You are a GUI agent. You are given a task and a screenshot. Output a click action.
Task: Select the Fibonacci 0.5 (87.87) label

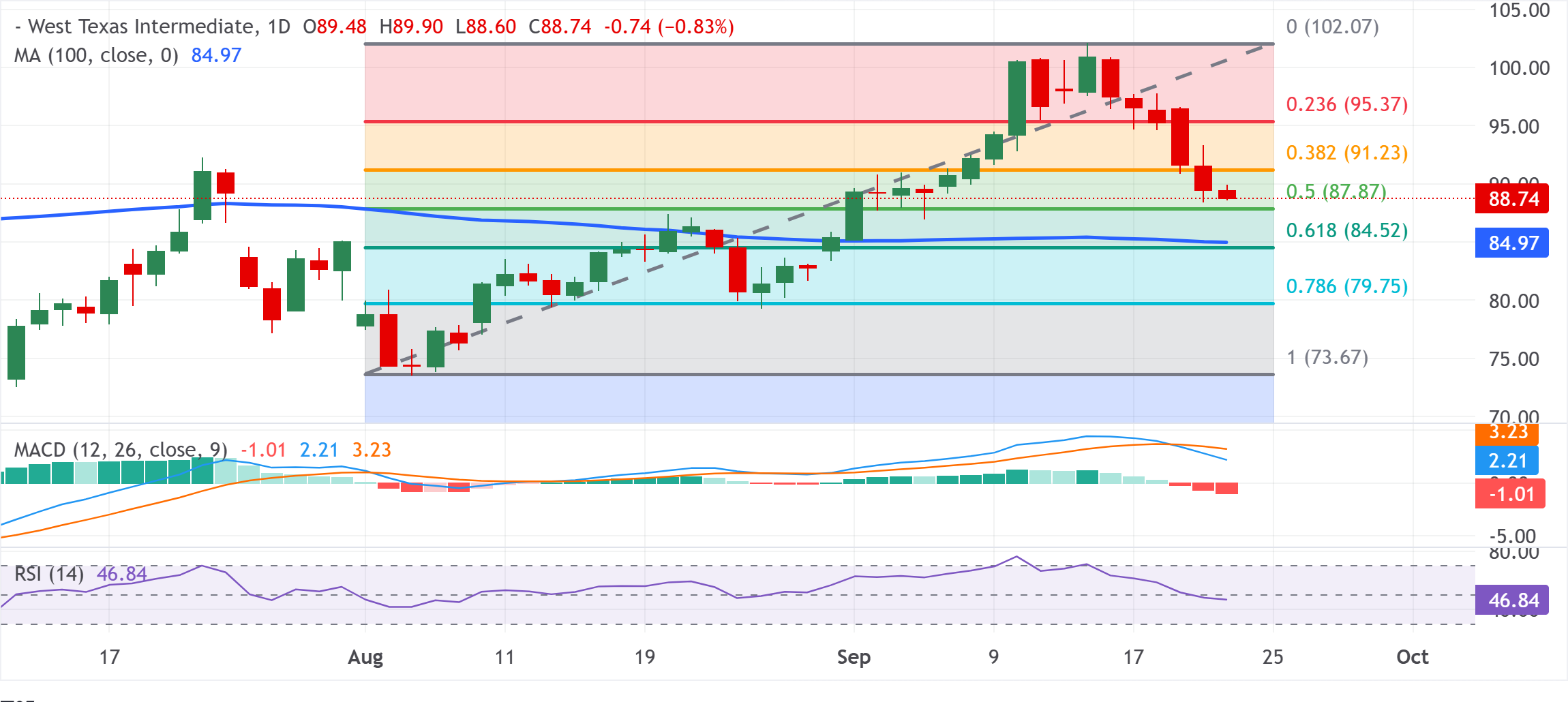(1336, 192)
